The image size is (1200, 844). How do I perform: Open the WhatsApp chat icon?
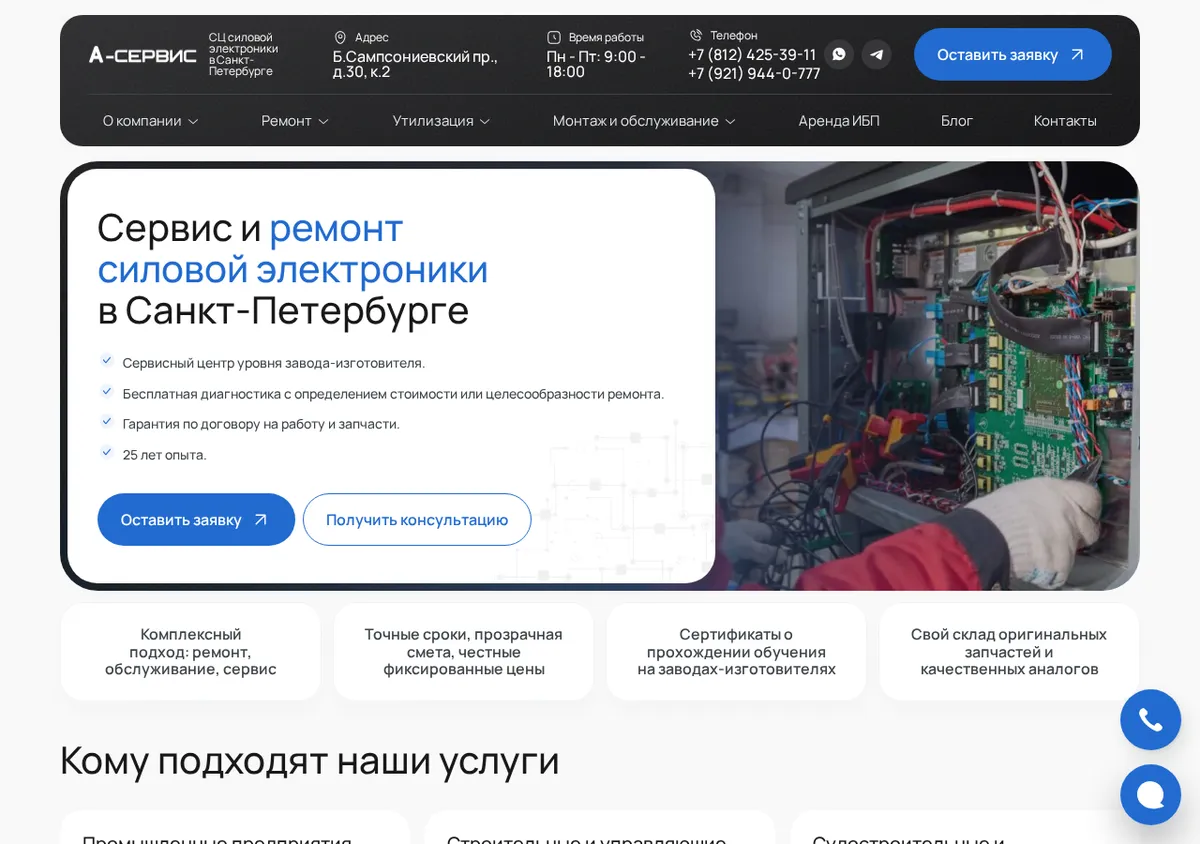coord(839,54)
